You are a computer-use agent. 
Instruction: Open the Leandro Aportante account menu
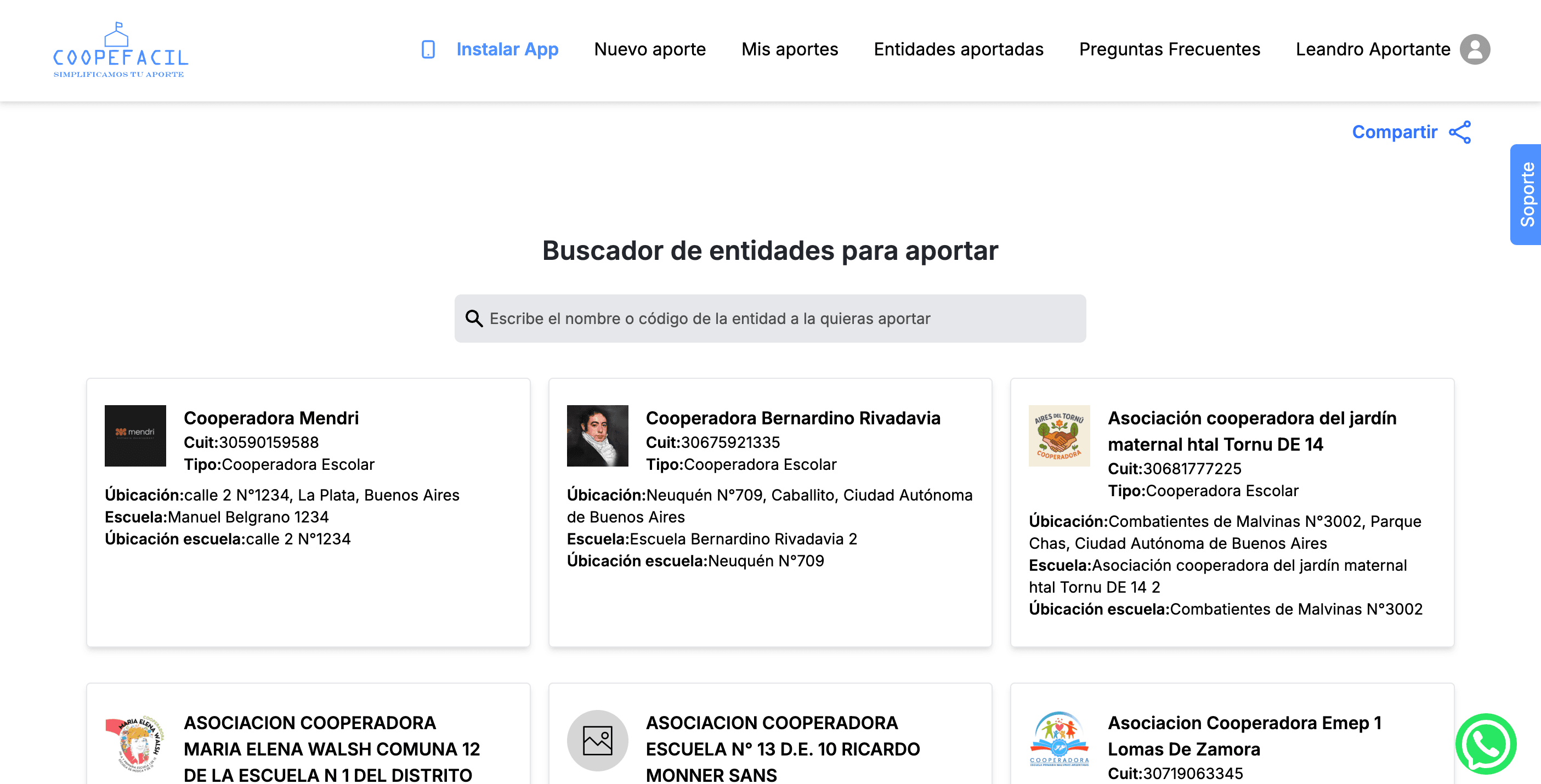1373,50
